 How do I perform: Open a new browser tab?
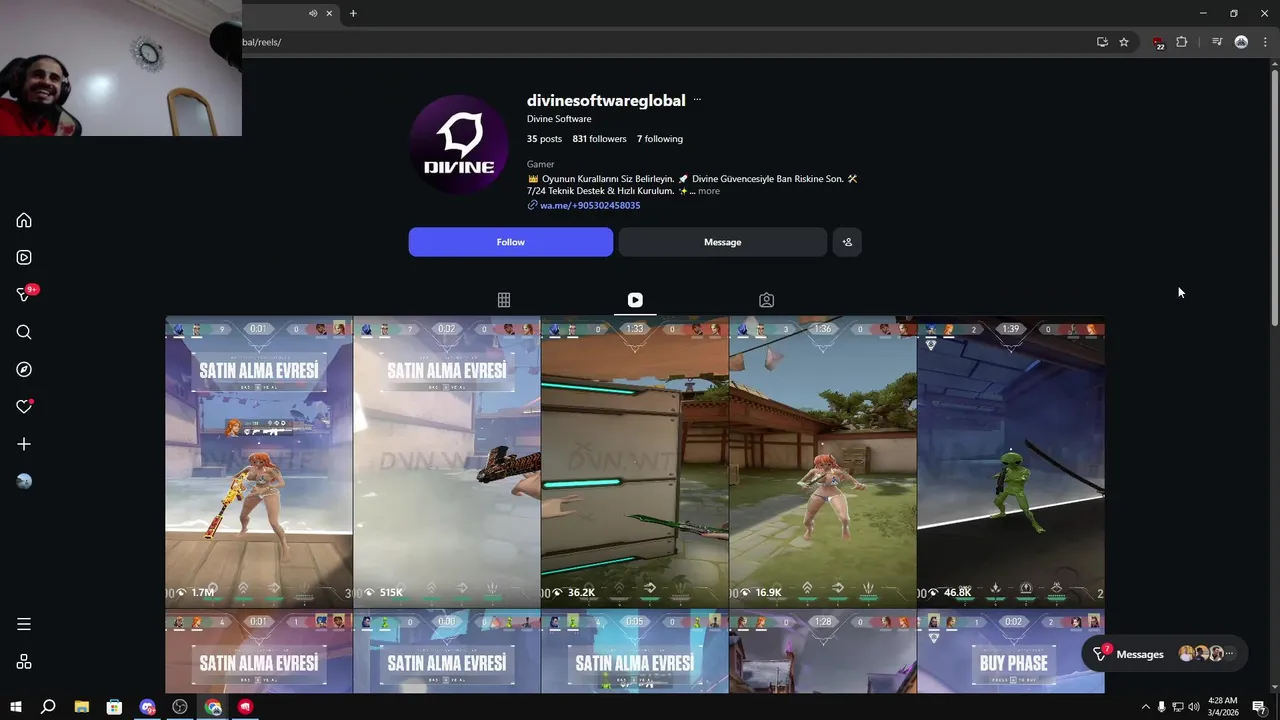pos(353,13)
